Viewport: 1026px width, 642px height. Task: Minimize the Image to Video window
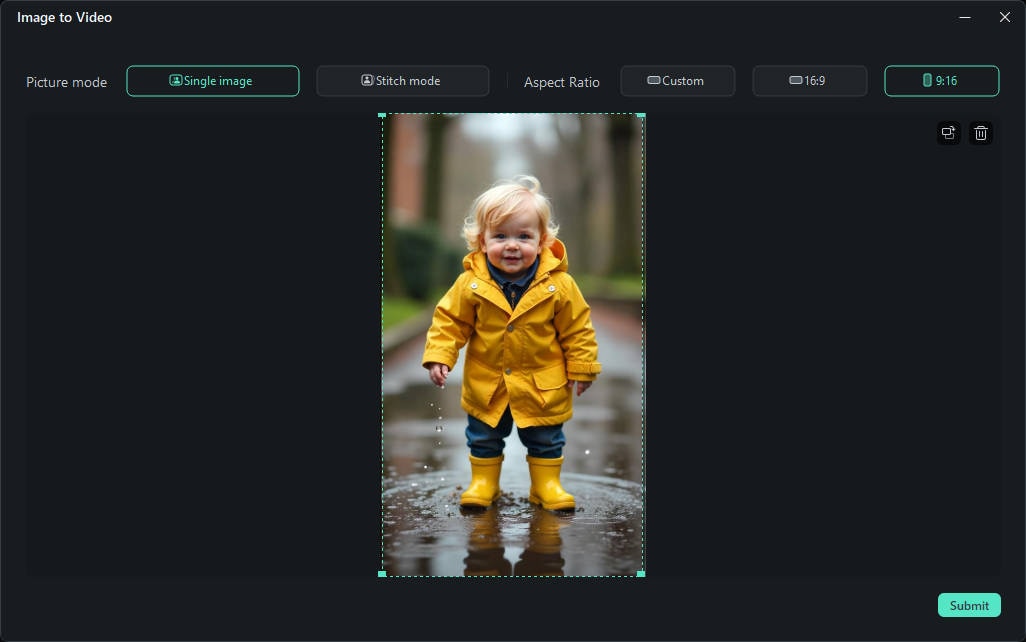click(x=964, y=17)
